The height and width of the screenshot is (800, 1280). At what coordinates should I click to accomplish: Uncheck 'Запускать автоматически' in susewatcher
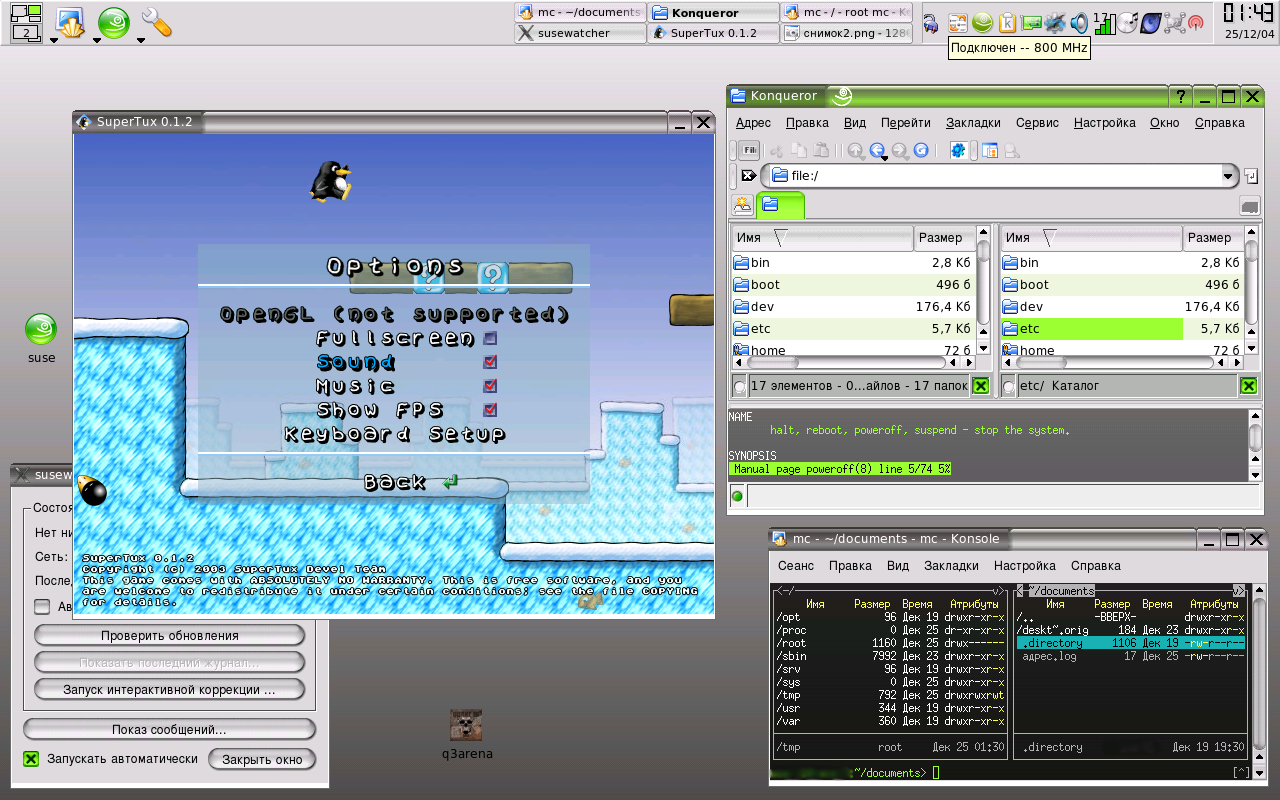click(31, 759)
